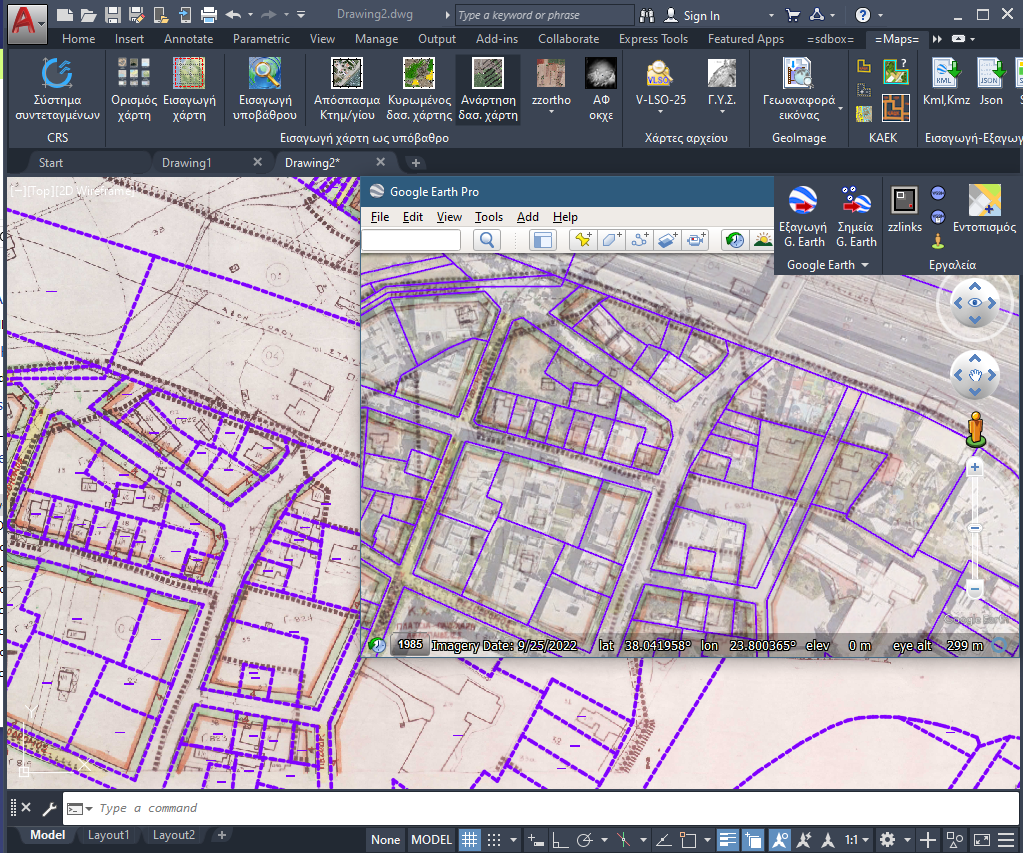Click Google Earth Add Placemark pin icon
Viewport: 1023px width, 853px height.
pyautogui.click(x=583, y=240)
